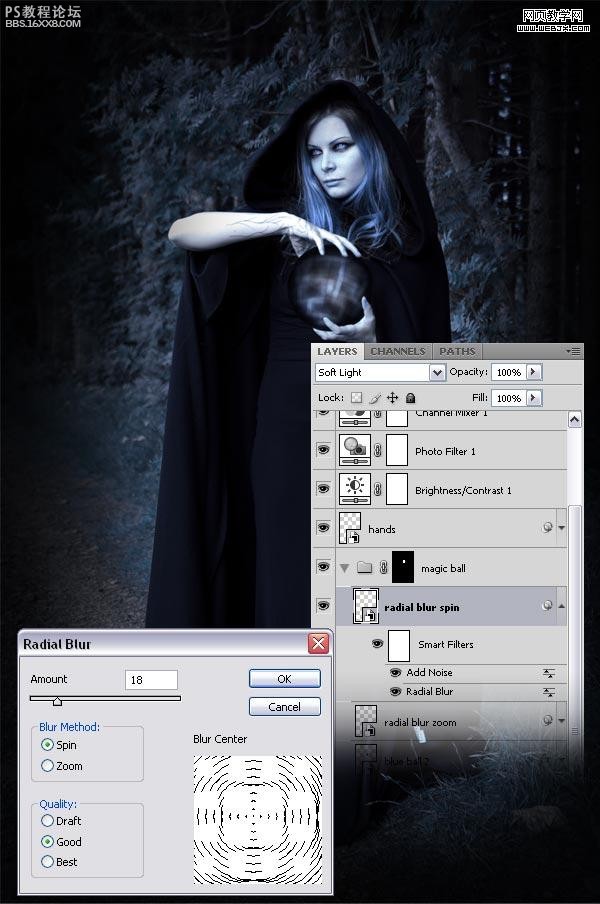Image resolution: width=600 pixels, height=904 pixels.
Task: Click the radial blur spin smart filter indicator
Action: pyautogui.click(x=548, y=605)
